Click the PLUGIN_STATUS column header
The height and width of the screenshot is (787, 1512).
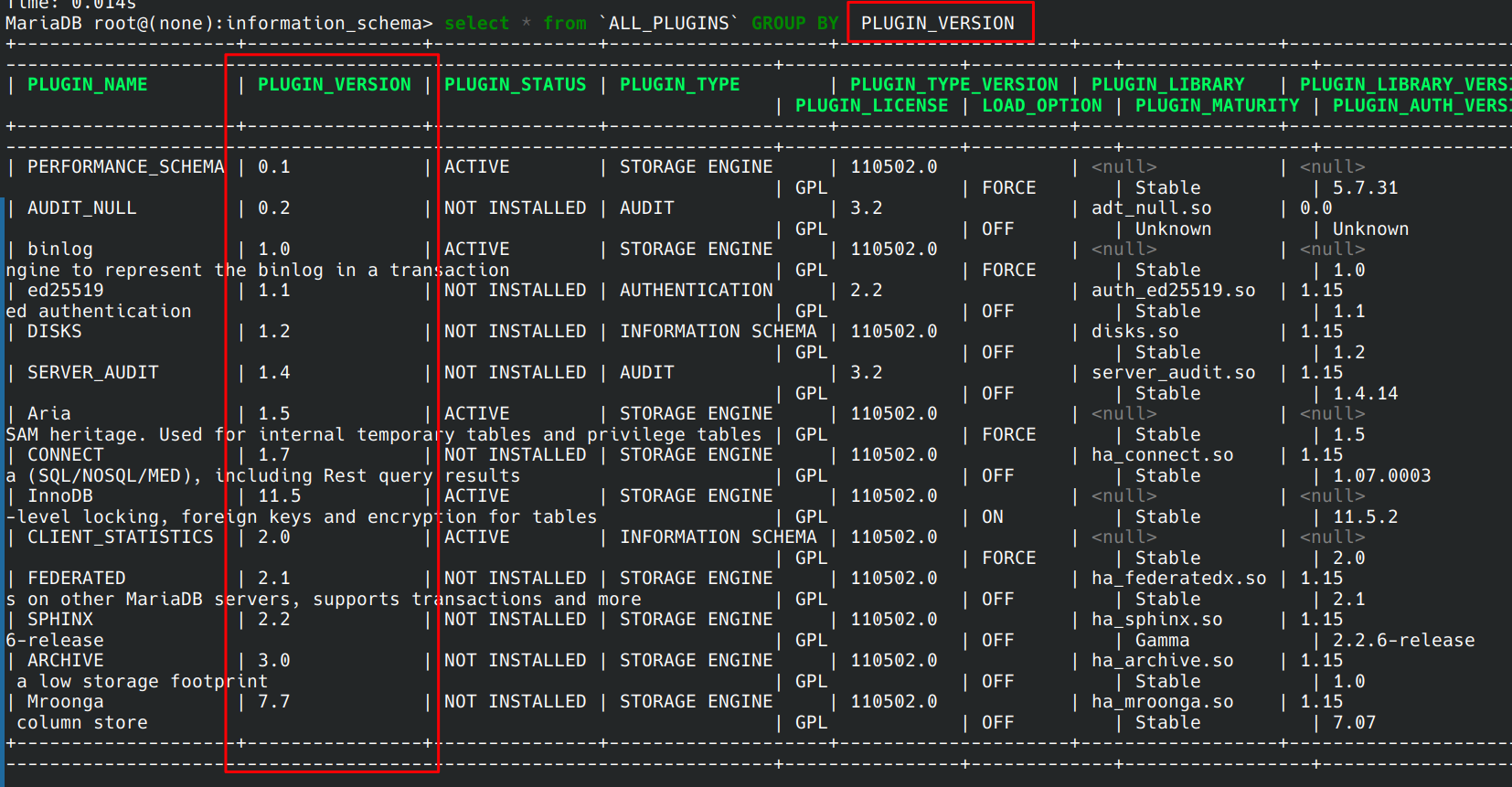(x=515, y=85)
